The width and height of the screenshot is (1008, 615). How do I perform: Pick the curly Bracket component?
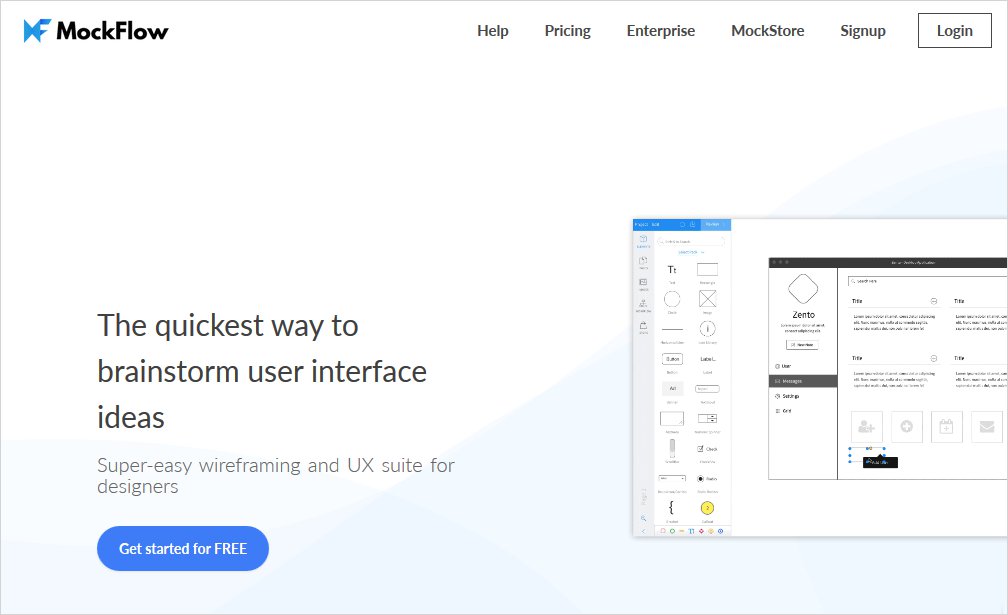coord(672,509)
